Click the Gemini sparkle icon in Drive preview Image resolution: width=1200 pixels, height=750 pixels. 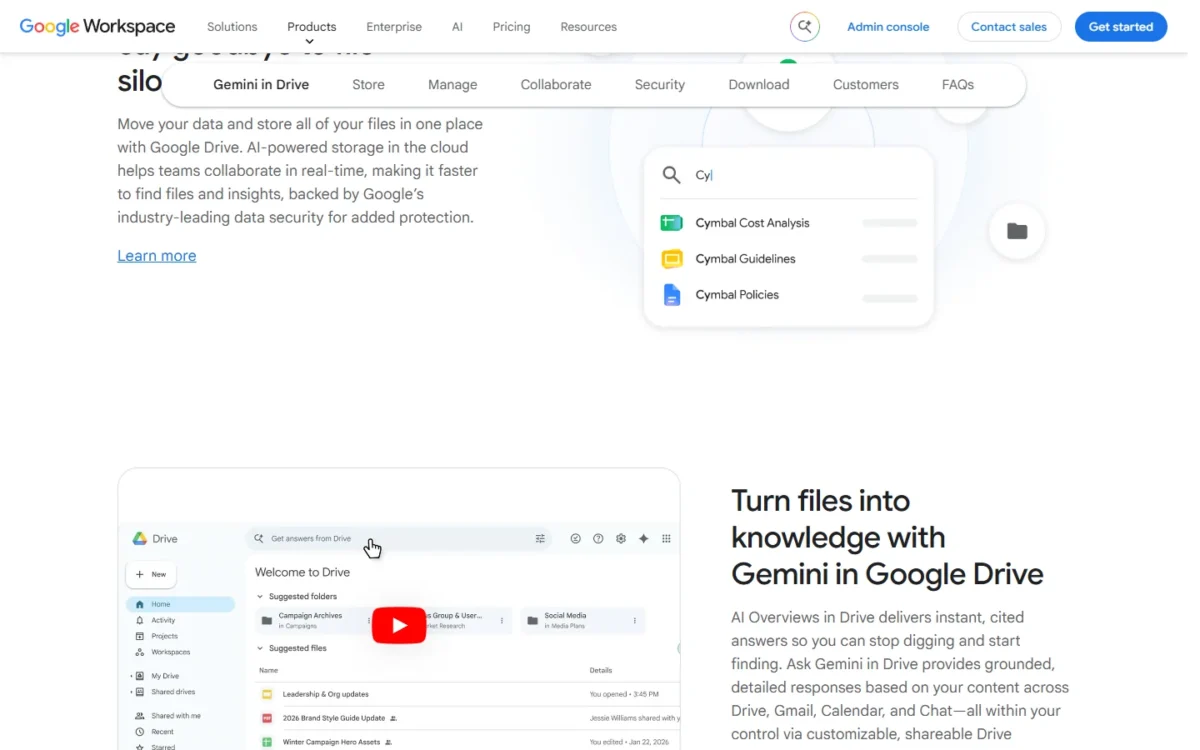pyautogui.click(x=644, y=538)
